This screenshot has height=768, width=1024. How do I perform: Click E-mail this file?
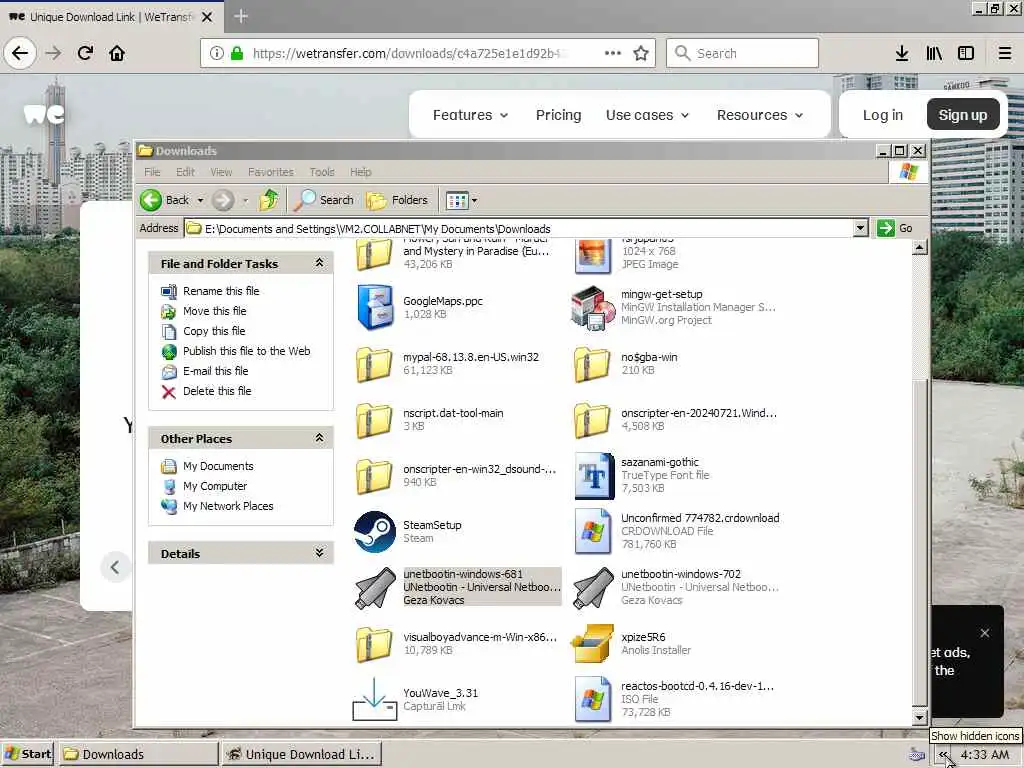(216, 371)
